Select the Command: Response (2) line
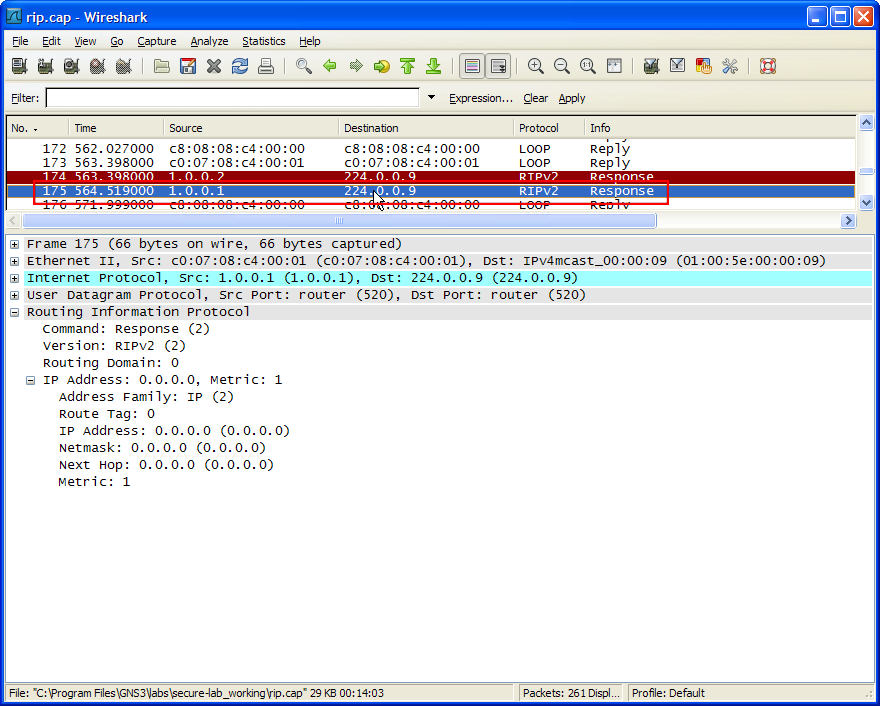The width and height of the screenshot is (880, 706). 126,329
